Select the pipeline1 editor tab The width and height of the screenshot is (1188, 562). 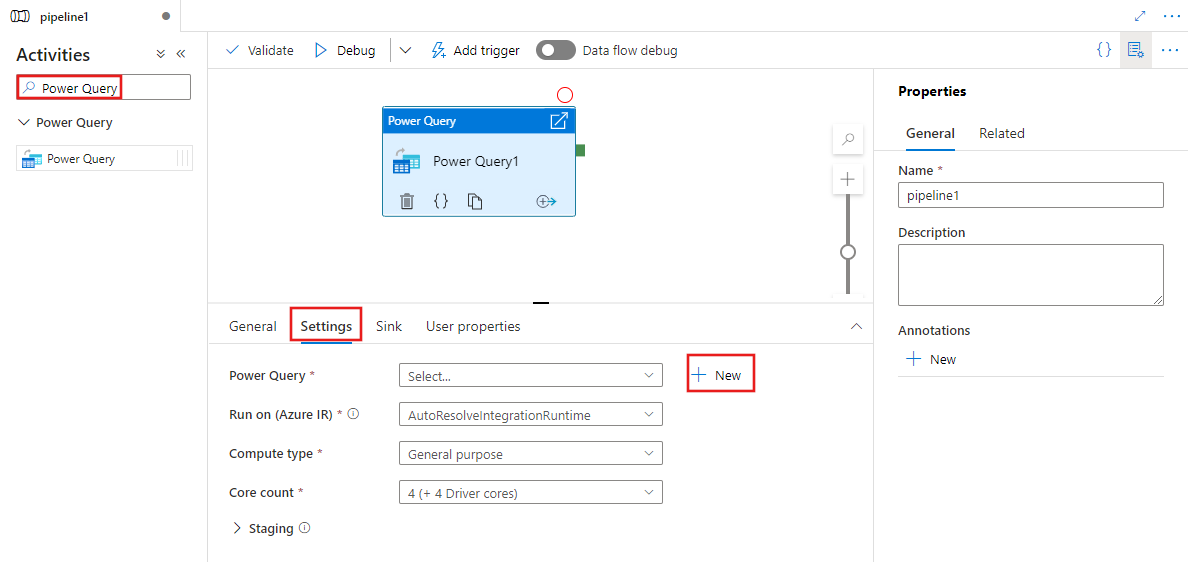(90, 16)
